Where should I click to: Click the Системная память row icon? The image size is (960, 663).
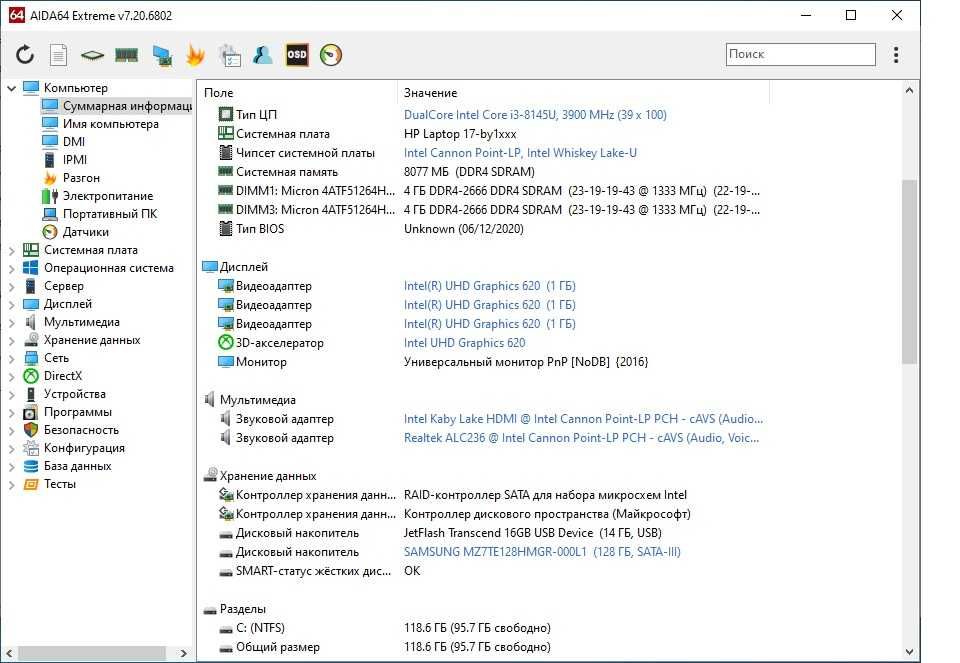pos(225,171)
